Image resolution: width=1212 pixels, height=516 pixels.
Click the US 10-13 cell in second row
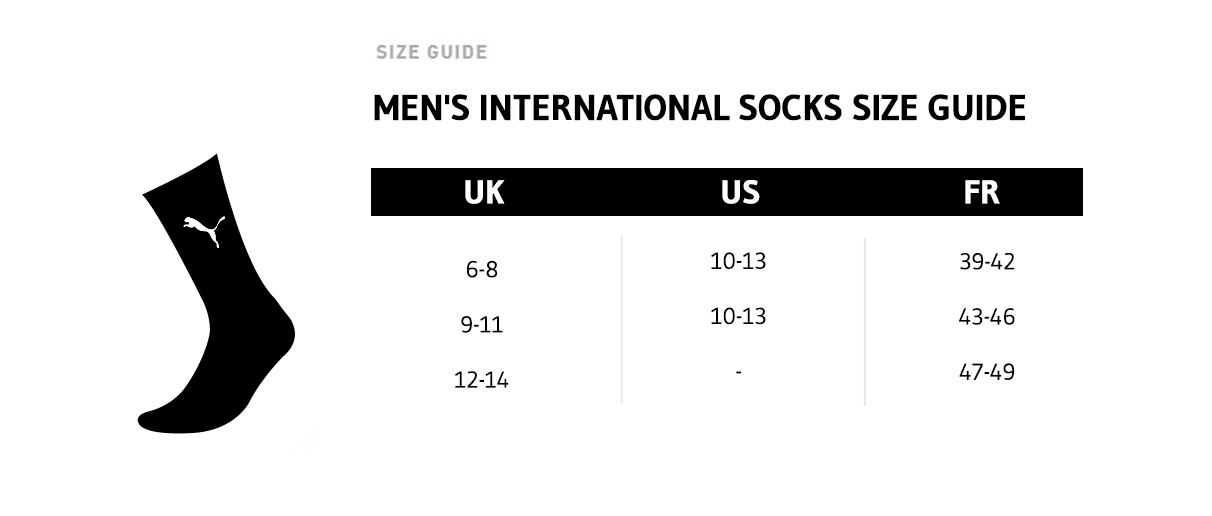738,317
